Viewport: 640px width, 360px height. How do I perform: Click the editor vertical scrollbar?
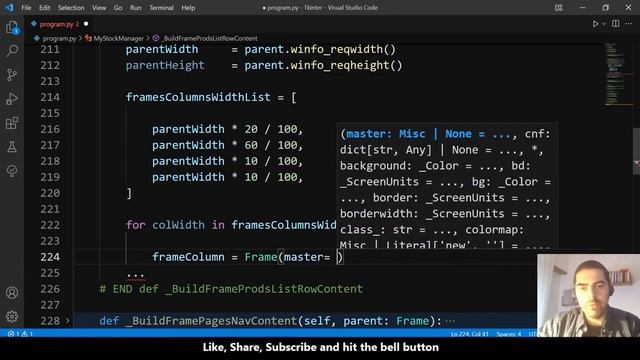(636, 151)
